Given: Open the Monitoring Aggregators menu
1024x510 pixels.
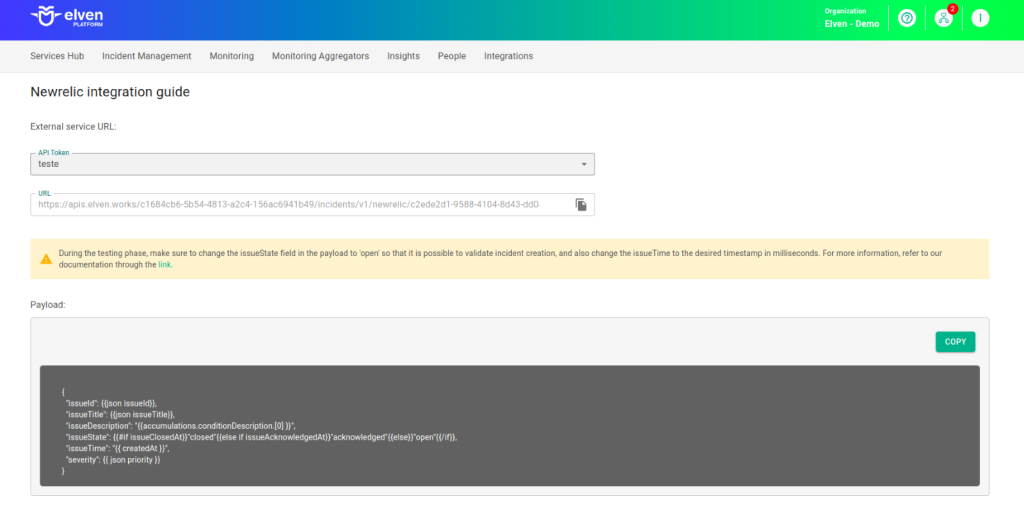Looking at the screenshot, I should point(320,56).
